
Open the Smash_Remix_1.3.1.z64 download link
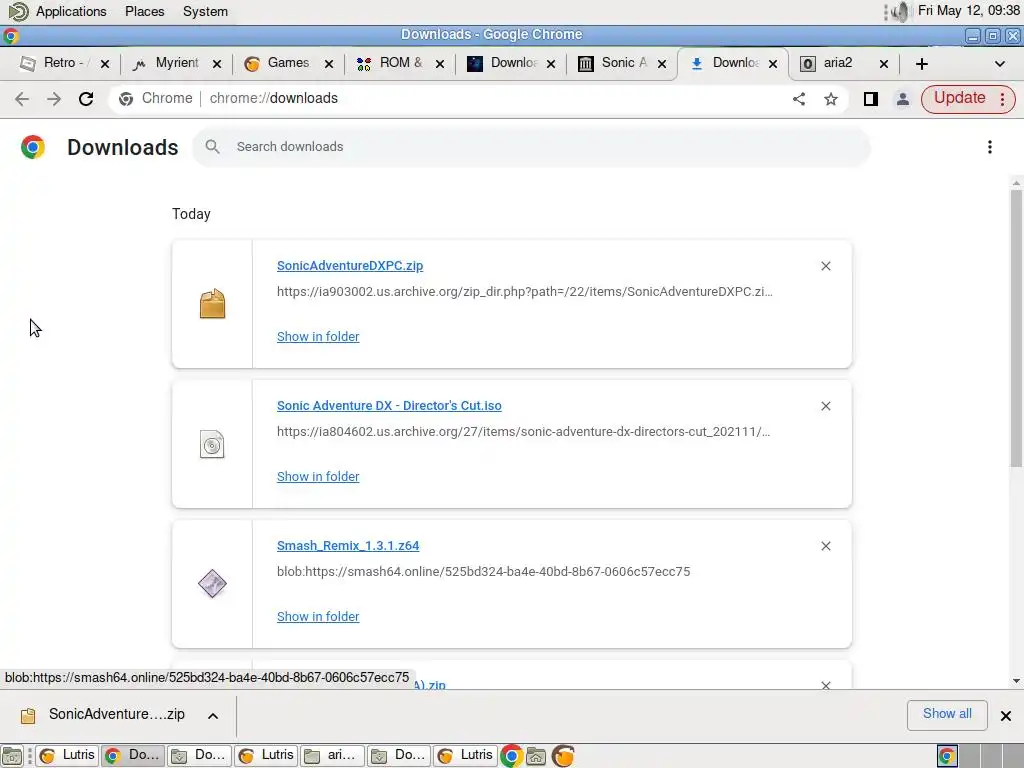(x=348, y=545)
